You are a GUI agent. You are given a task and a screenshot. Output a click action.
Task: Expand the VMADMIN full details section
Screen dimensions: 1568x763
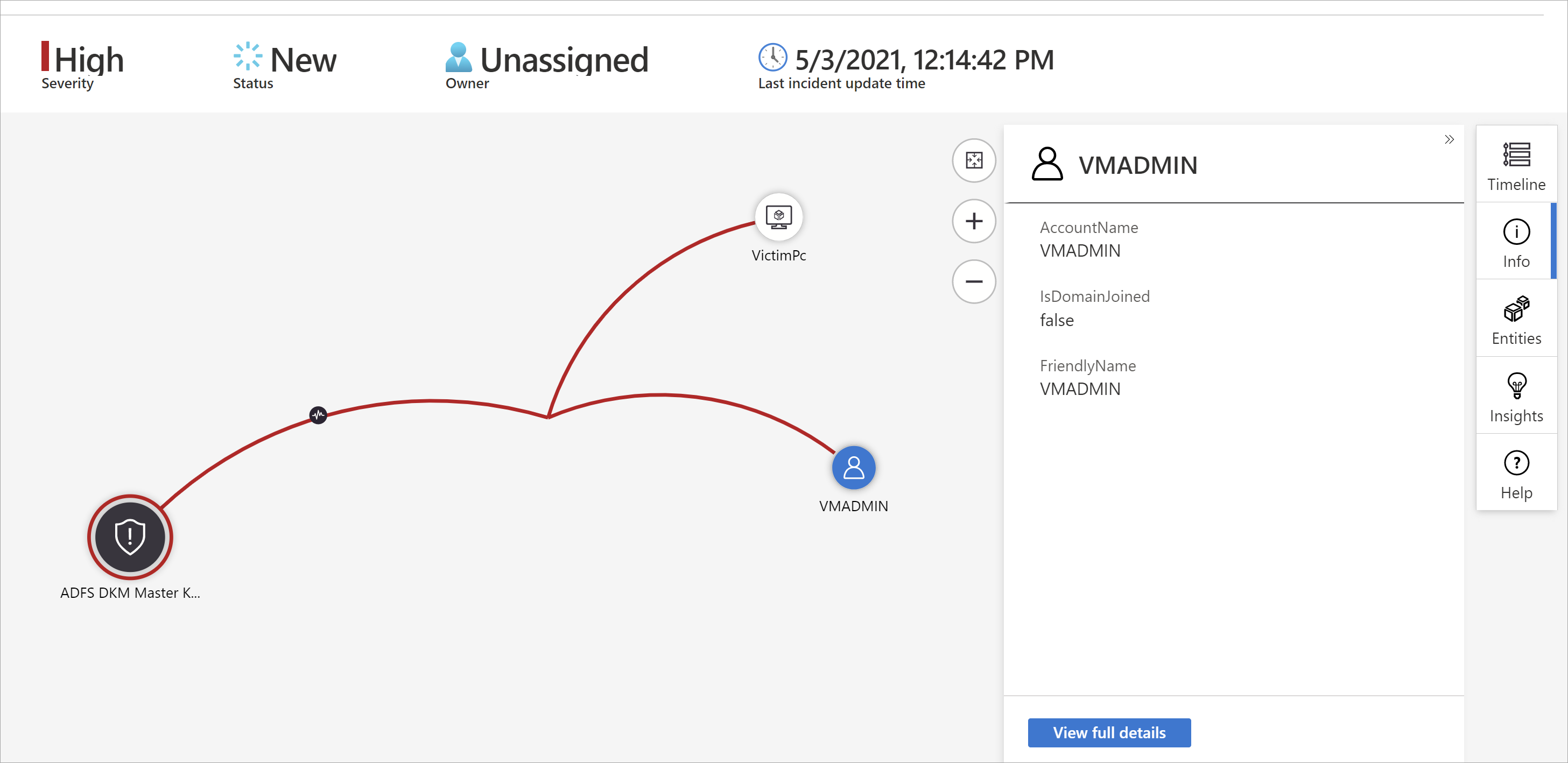1111,733
